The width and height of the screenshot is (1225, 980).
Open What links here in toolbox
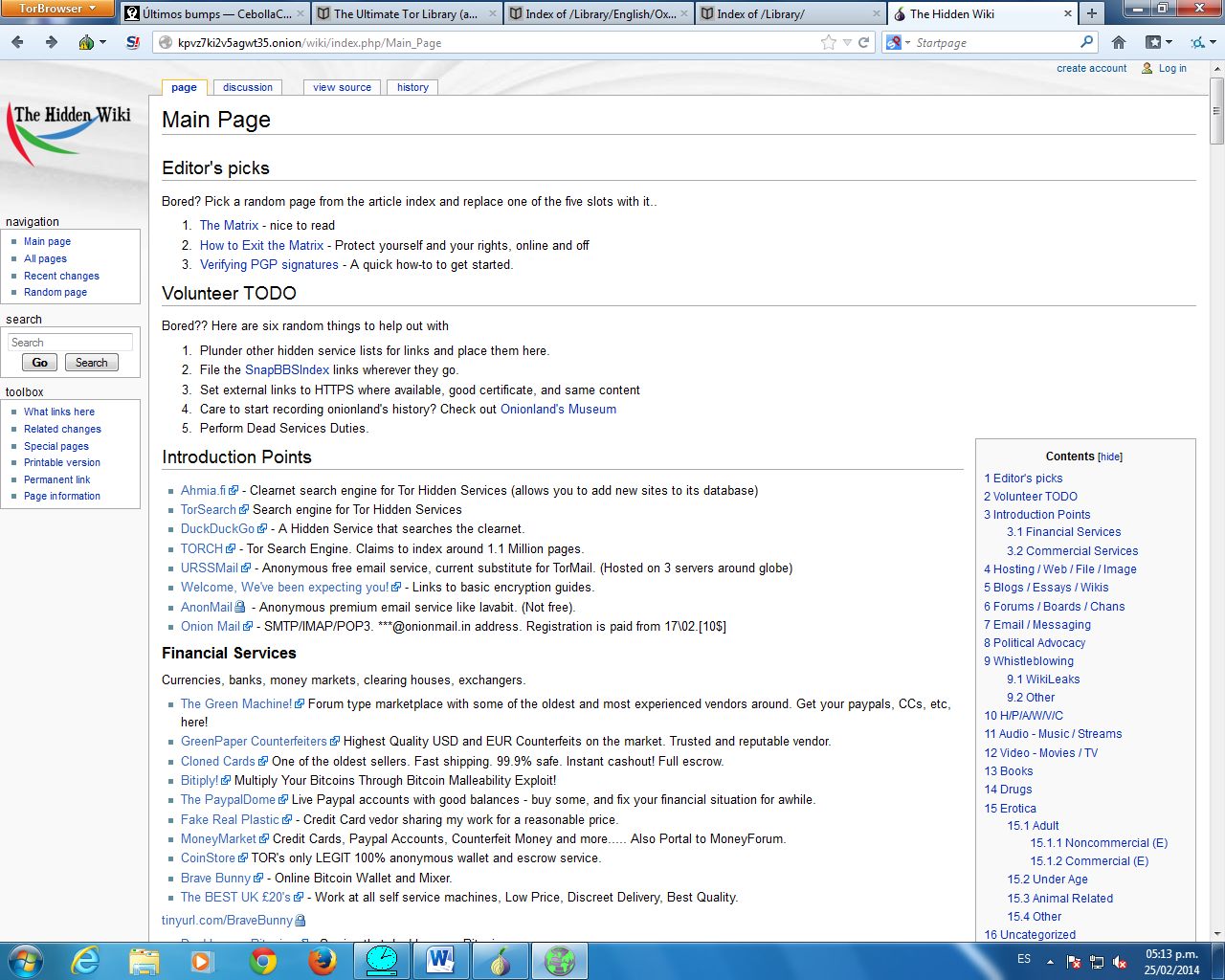(59, 412)
